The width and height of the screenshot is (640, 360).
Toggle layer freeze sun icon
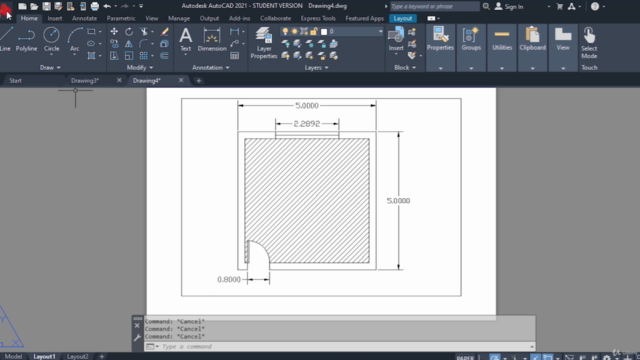(294, 31)
